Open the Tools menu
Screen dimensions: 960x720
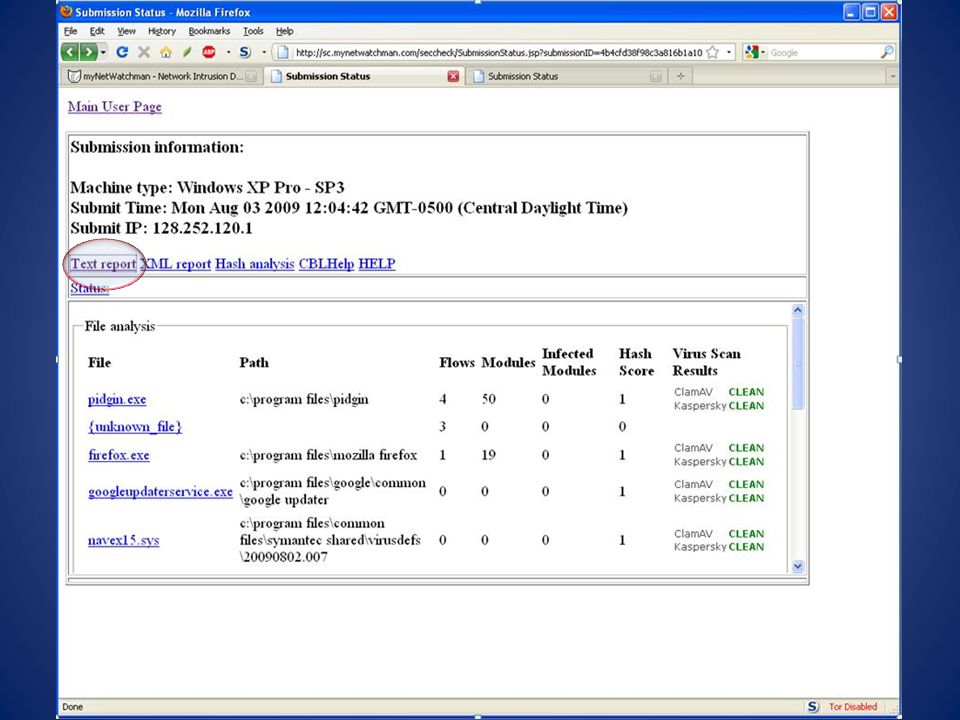point(253,31)
